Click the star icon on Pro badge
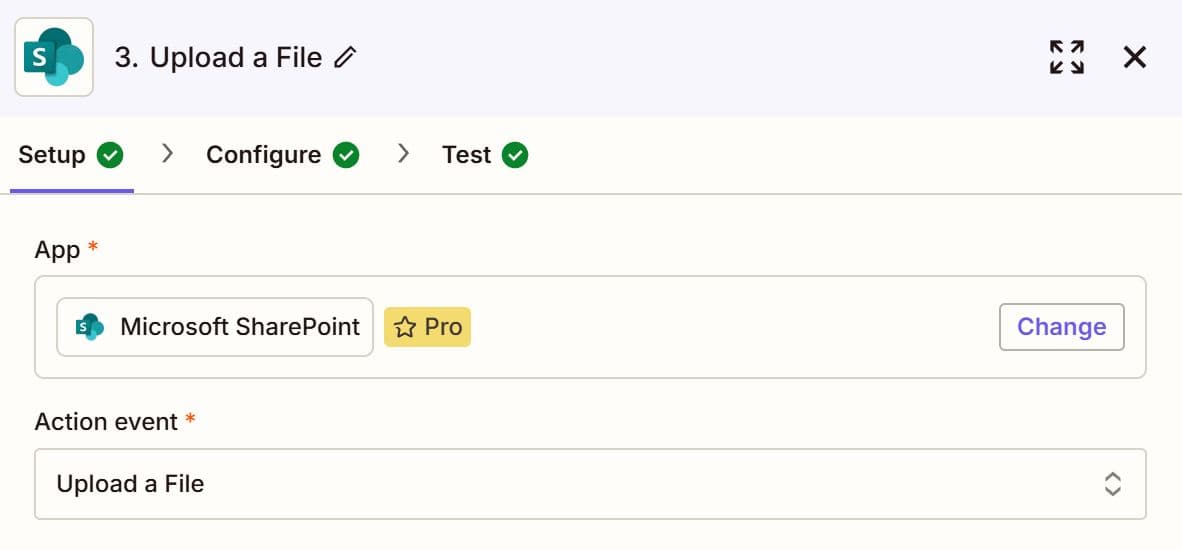Image resolution: width=1182 pixels, height=550 pixels. (x=404, y=327)
